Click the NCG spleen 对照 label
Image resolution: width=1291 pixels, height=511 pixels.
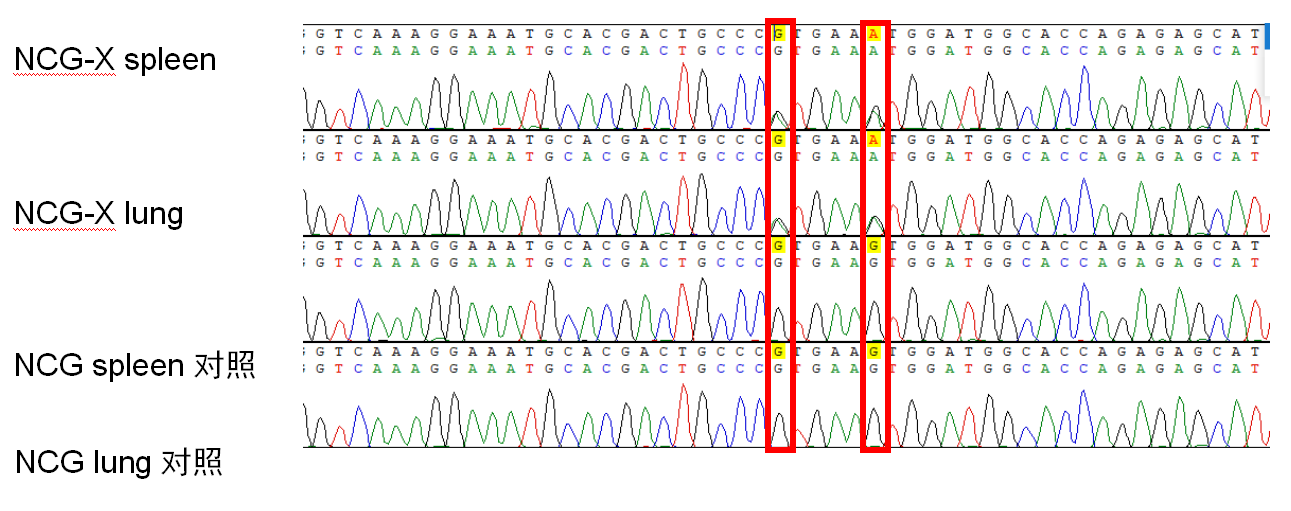(x=135, y=365)
